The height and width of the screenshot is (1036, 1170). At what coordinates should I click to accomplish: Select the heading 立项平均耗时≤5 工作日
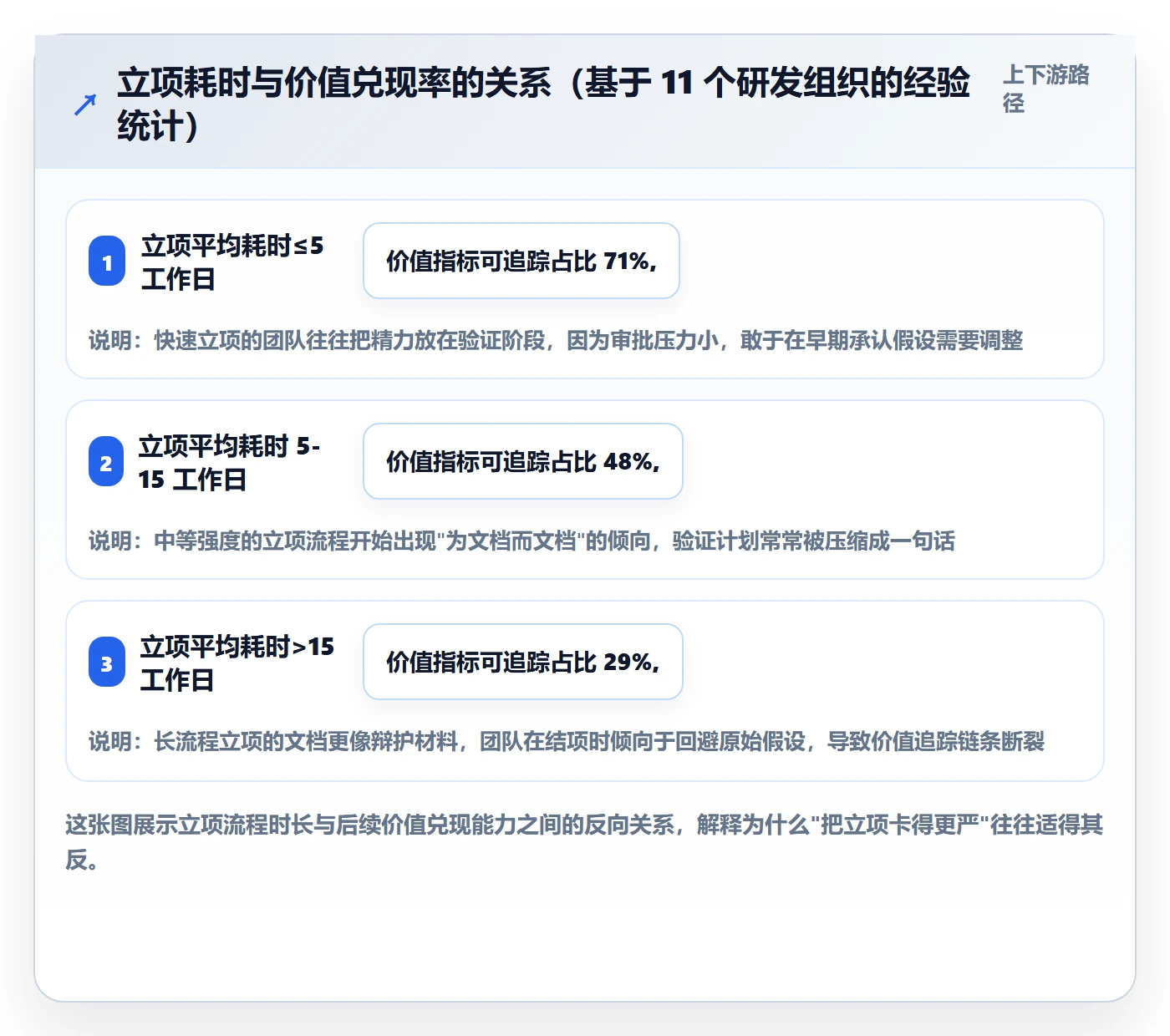point(232,262)
